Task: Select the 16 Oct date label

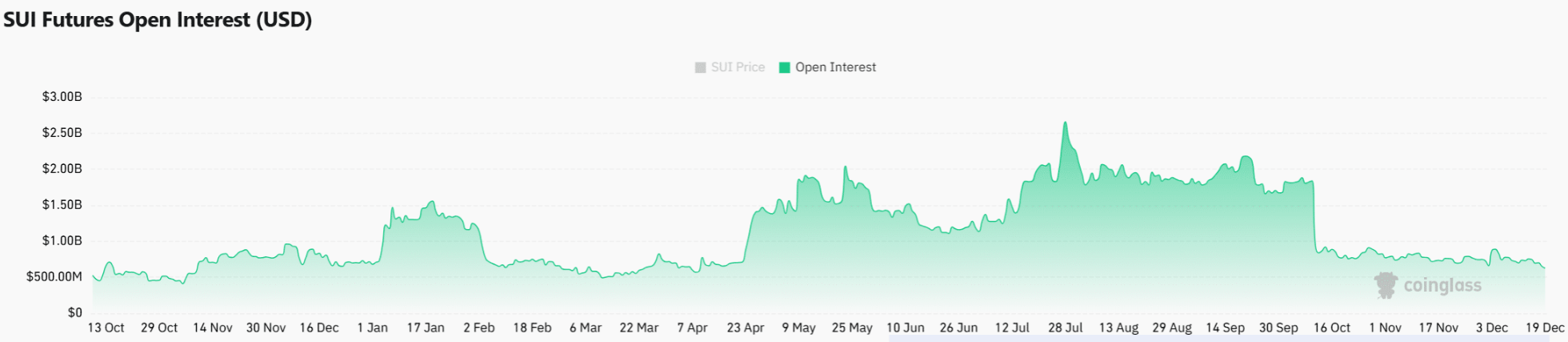Action: (1331, 328)
